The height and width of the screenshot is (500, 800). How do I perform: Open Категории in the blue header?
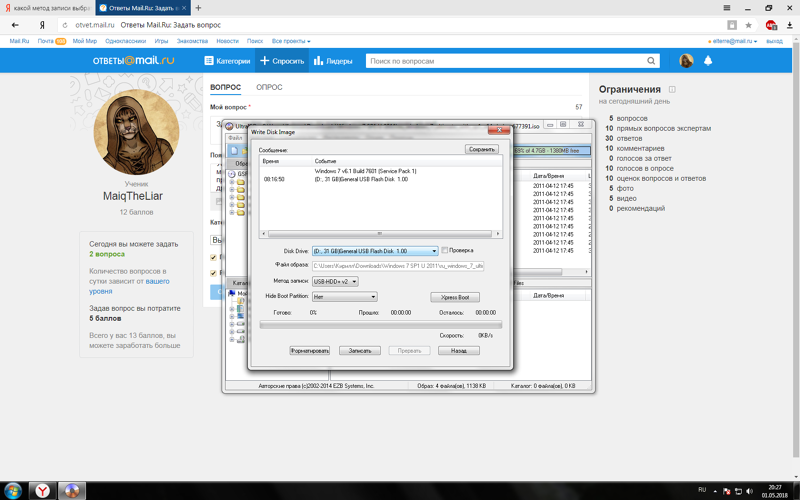click(228, 61)
